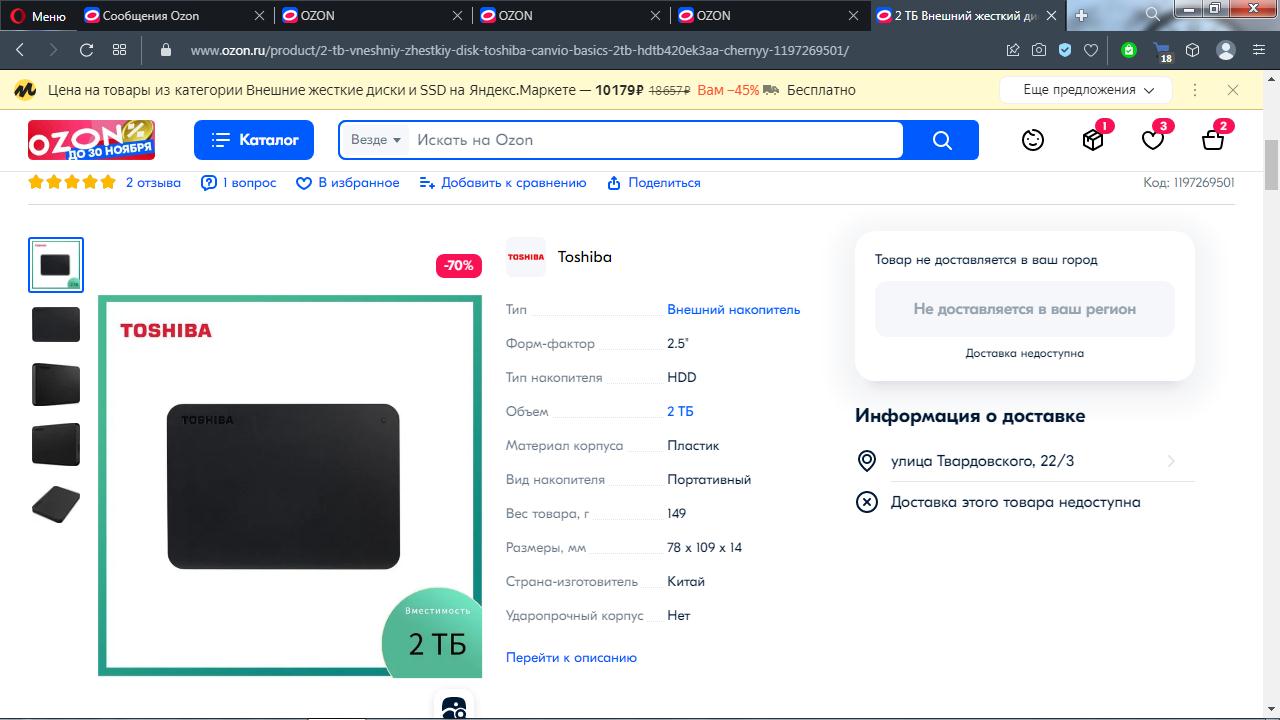This screenshot has width=1280, height=720.
Task: Go to the Ozon home page logo
Action: [x=91, y=140]
